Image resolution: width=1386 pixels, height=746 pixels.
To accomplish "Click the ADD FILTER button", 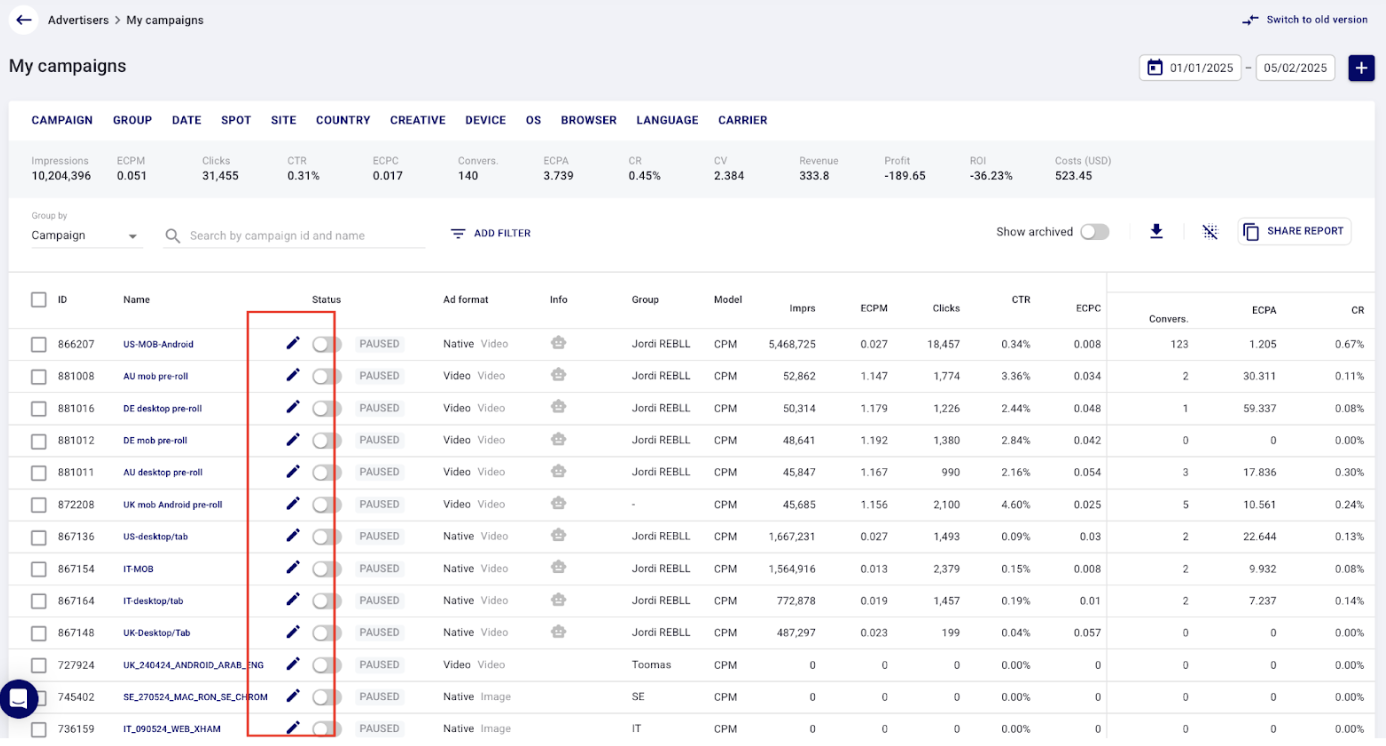I will click(490, 233).
